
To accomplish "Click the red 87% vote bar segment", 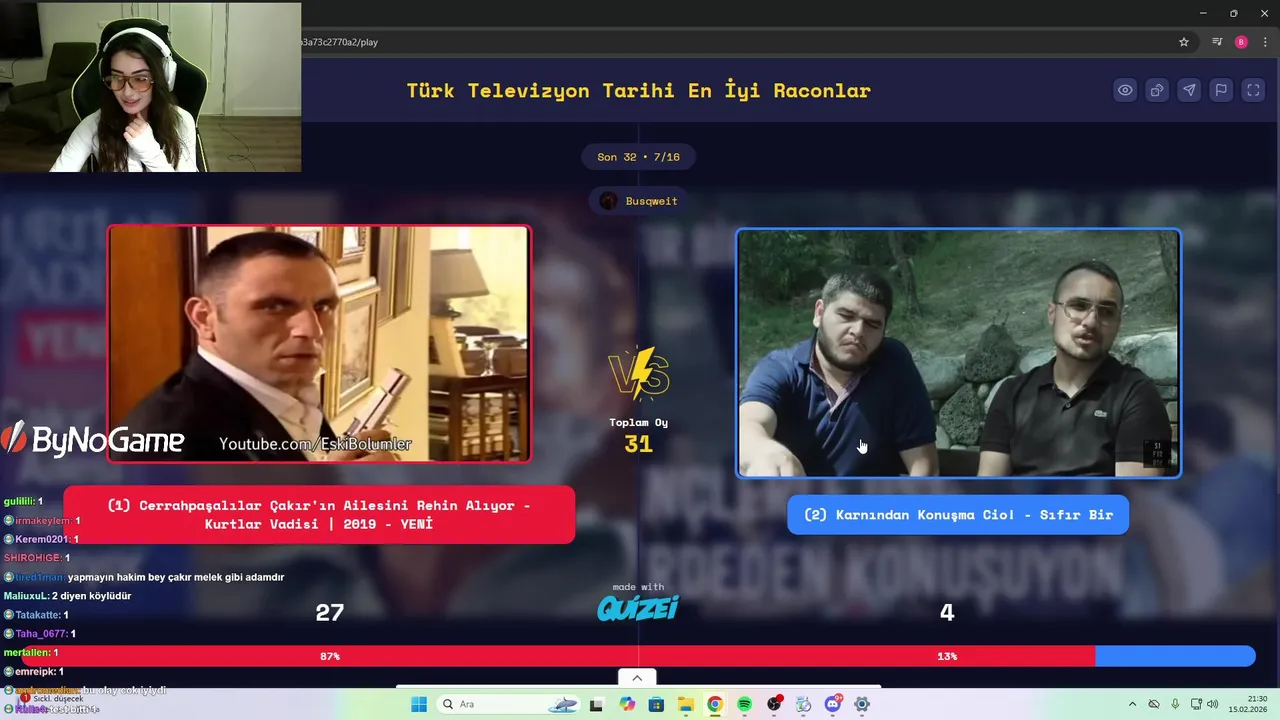I will point(560,656).
